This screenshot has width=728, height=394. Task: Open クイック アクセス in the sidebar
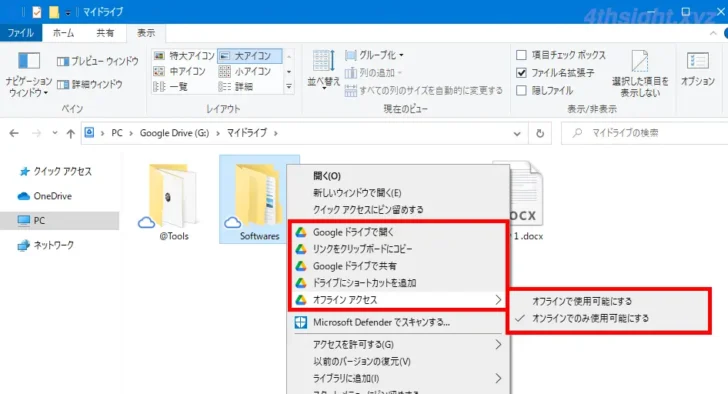[x=55, y=171]
